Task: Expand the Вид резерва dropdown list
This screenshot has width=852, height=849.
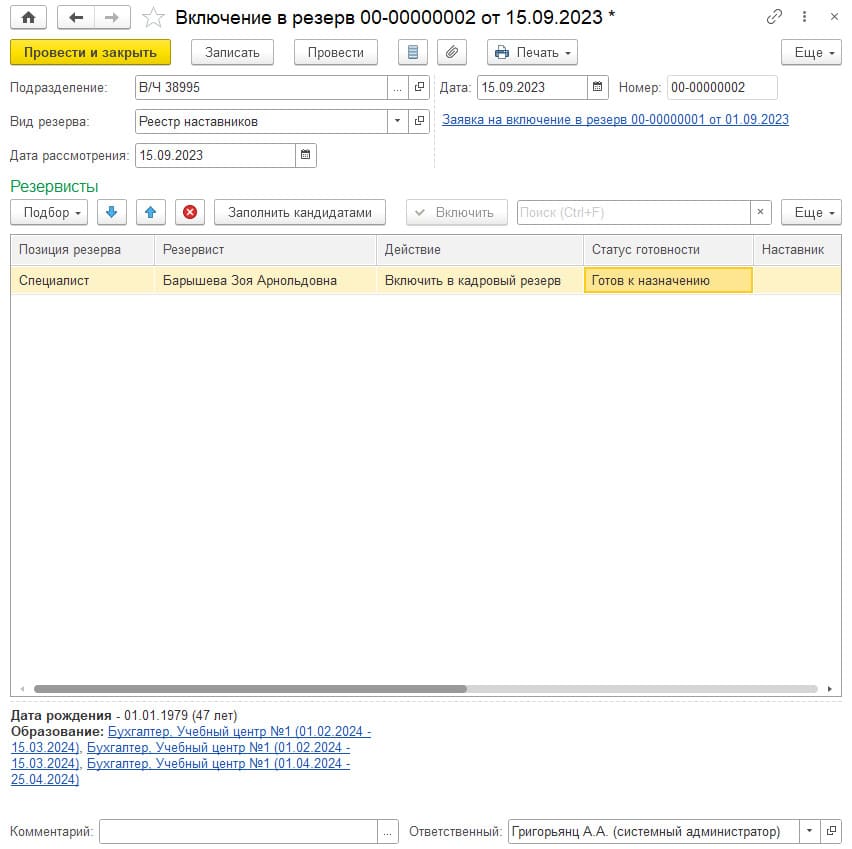Action: tap(397, 121)
